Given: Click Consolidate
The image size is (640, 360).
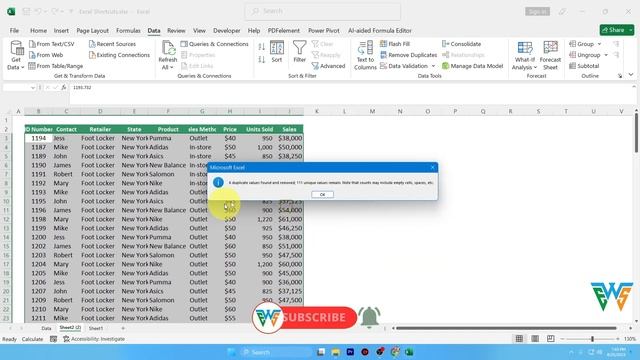Looking at the screenshot, I should (x=461, y=44).
